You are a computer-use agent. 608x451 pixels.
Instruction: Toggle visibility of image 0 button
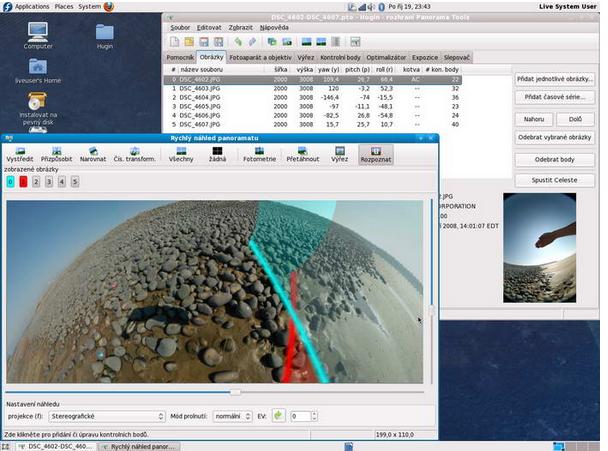[x=10, y=181]
